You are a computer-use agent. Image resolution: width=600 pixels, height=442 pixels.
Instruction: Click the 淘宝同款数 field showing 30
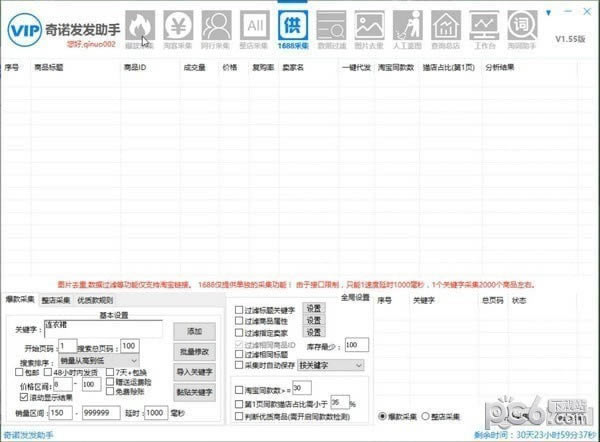pos(302,388)
